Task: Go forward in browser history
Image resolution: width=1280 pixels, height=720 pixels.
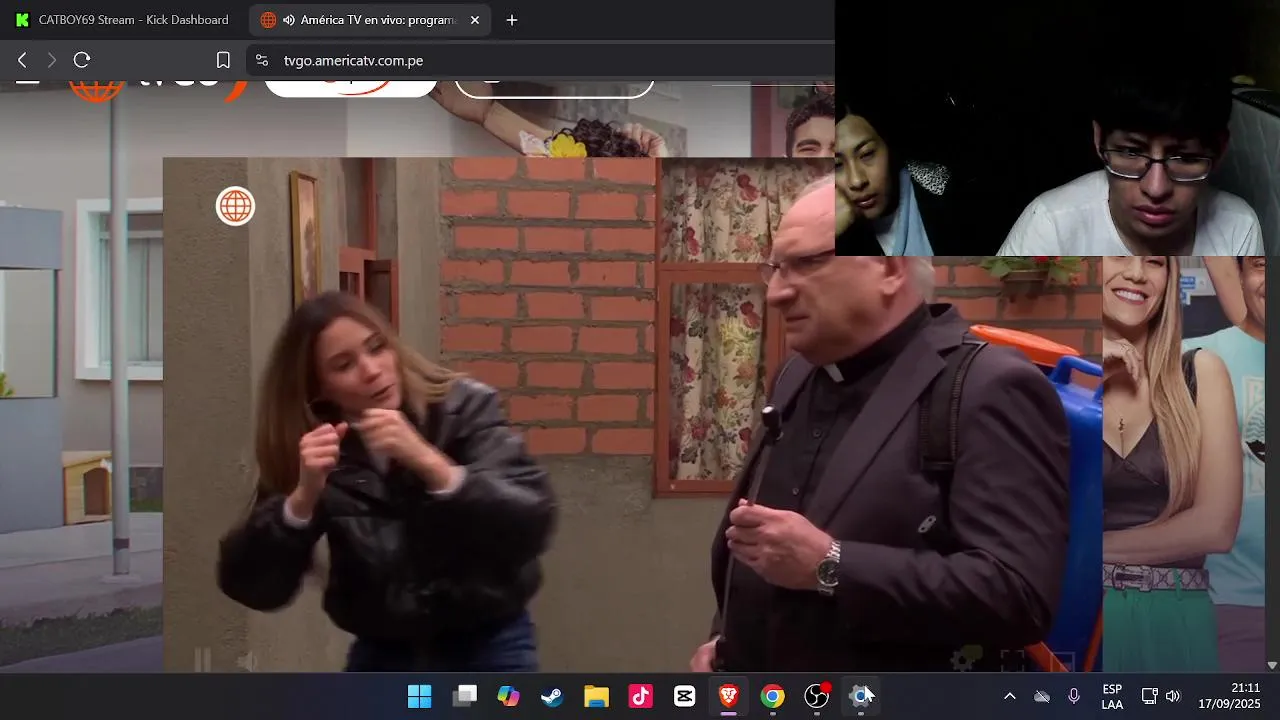Action: click(x=52, y=60)
